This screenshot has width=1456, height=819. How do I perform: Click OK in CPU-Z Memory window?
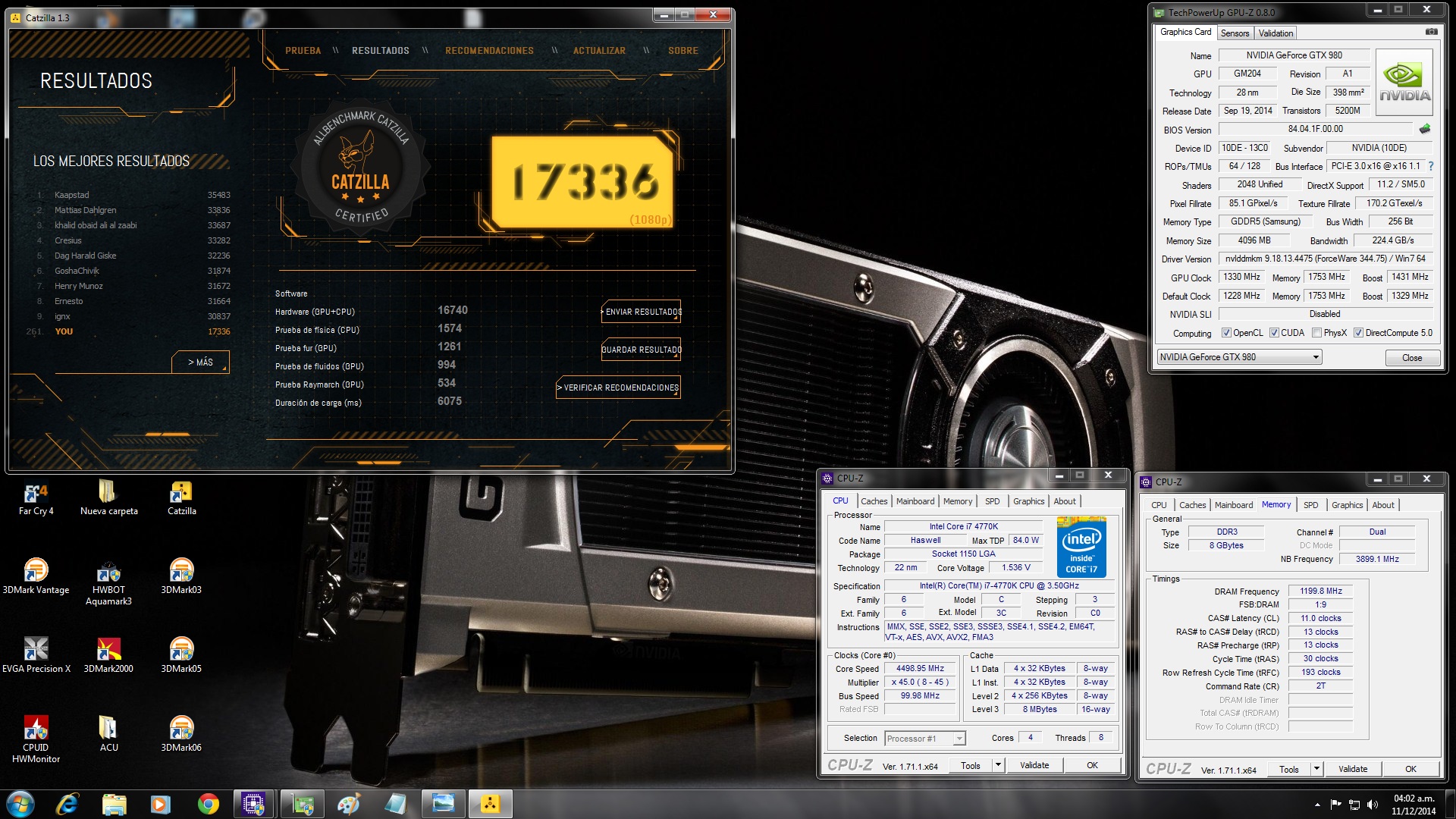click(1410, 769)
